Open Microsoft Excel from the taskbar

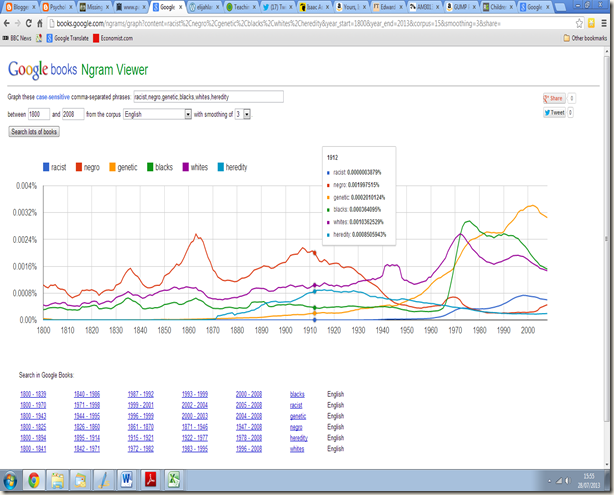point(174,480)
